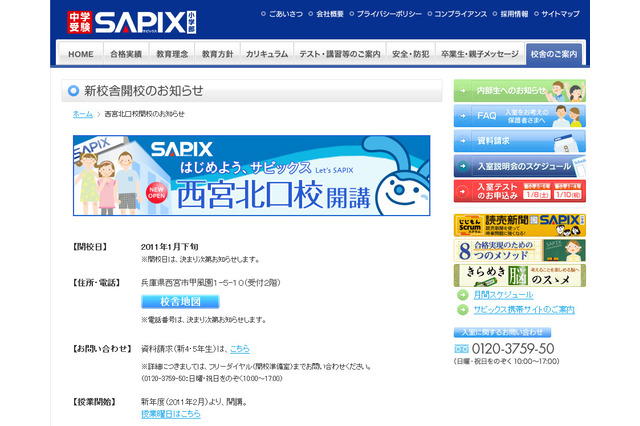Image resolution: width=640 pixels, height=426 pixels.
Task: Click the 西宮北口校開講 banner image
Action: 251,175
